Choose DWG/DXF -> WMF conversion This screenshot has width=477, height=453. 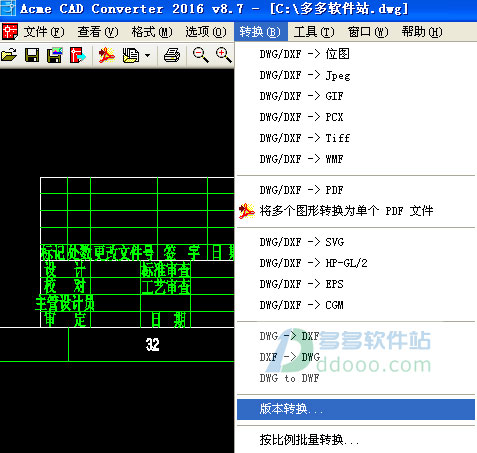[x=356, y=159]
